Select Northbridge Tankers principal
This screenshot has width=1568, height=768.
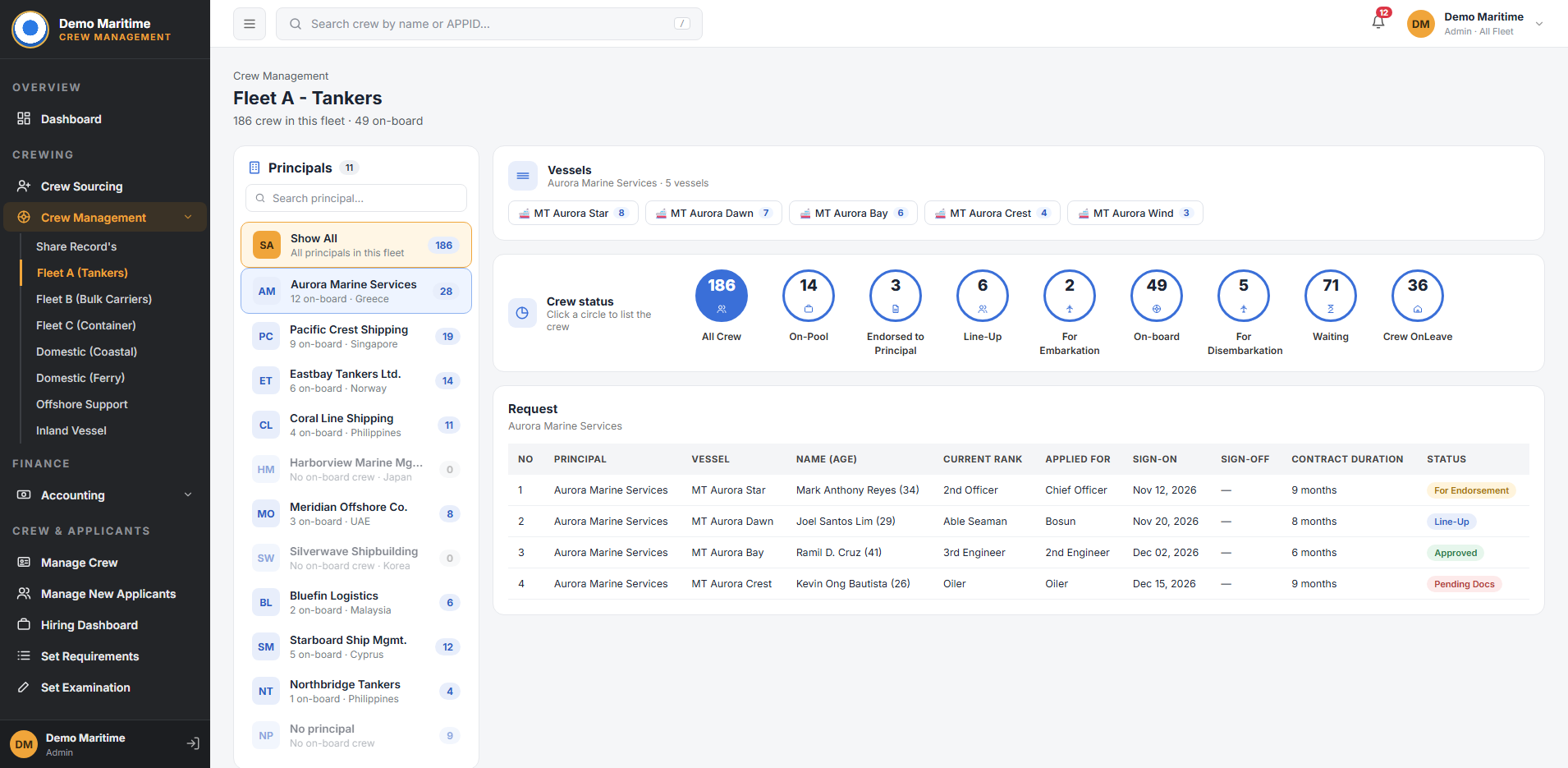click(356, 691)
